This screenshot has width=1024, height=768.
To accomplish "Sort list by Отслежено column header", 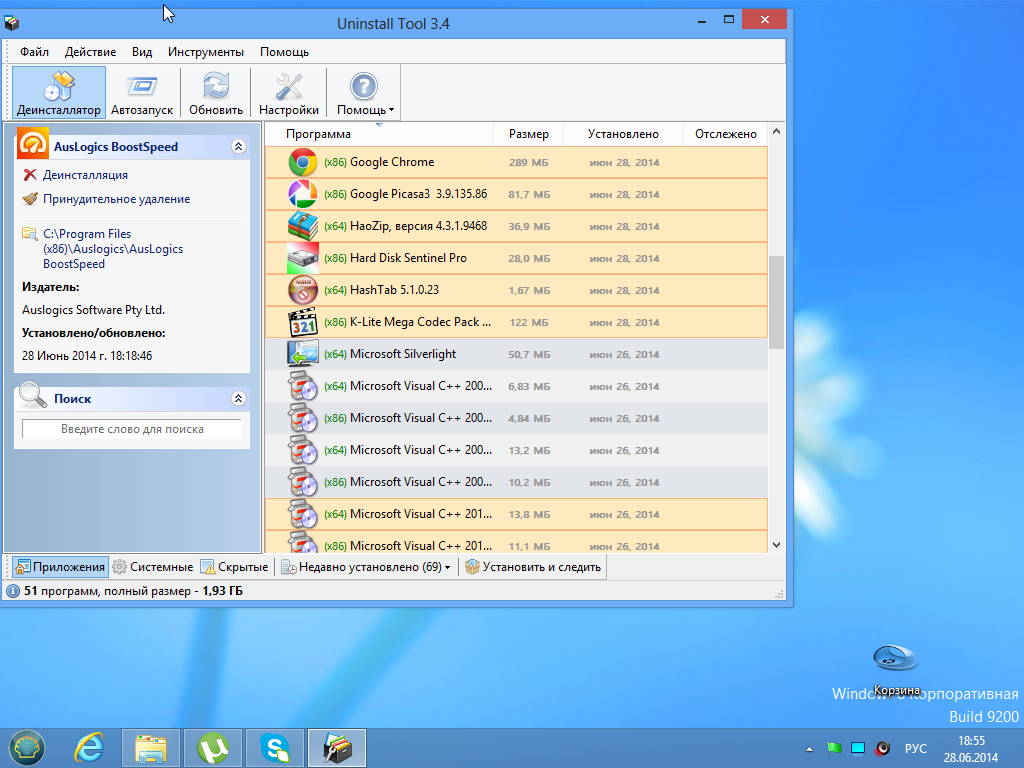I will pyautogui.click(x=726, y=134).
